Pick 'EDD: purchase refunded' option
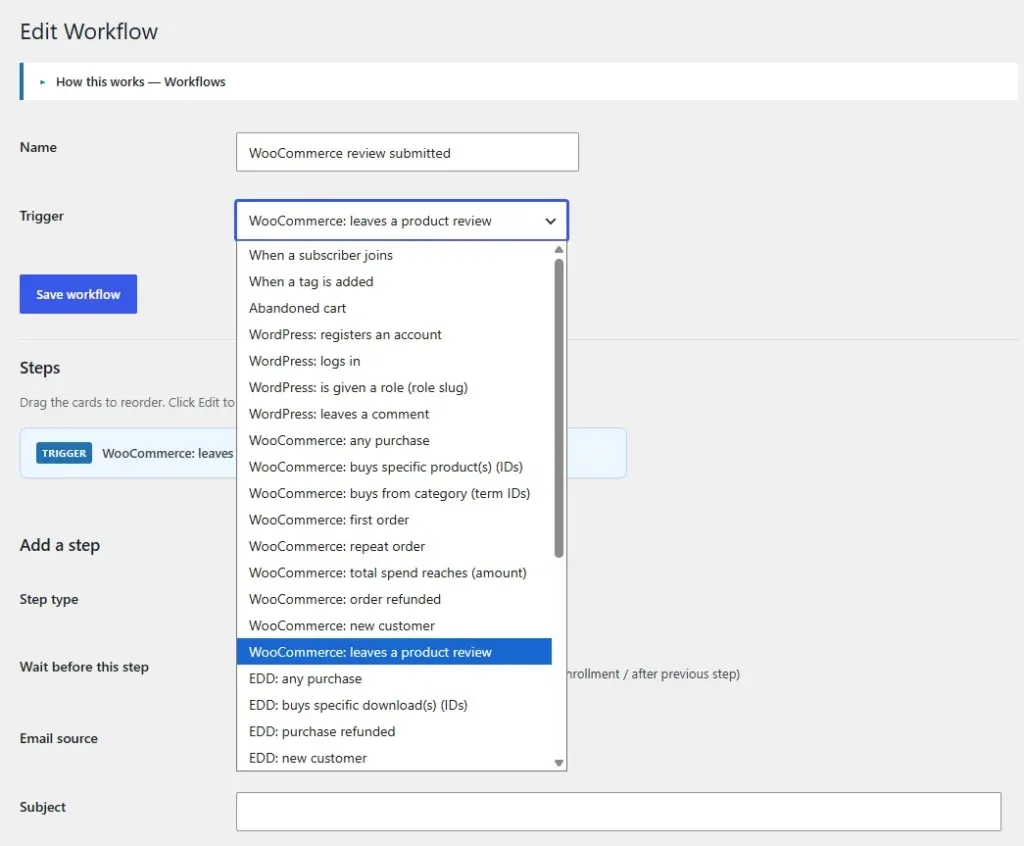Image resolution: width=1024 pixels, height=846 pixels. (394, 732)
